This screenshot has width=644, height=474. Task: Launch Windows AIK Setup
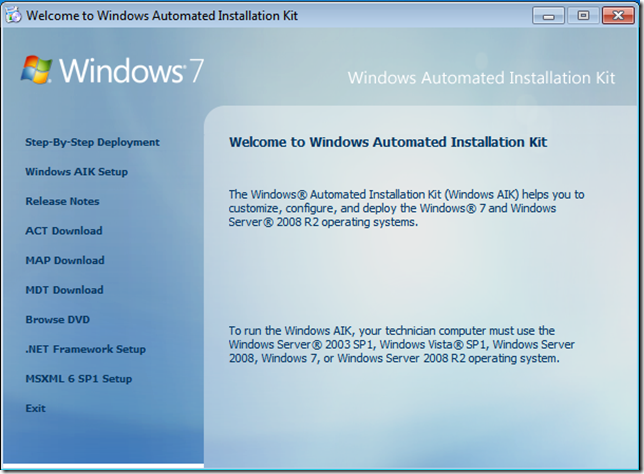76,172
